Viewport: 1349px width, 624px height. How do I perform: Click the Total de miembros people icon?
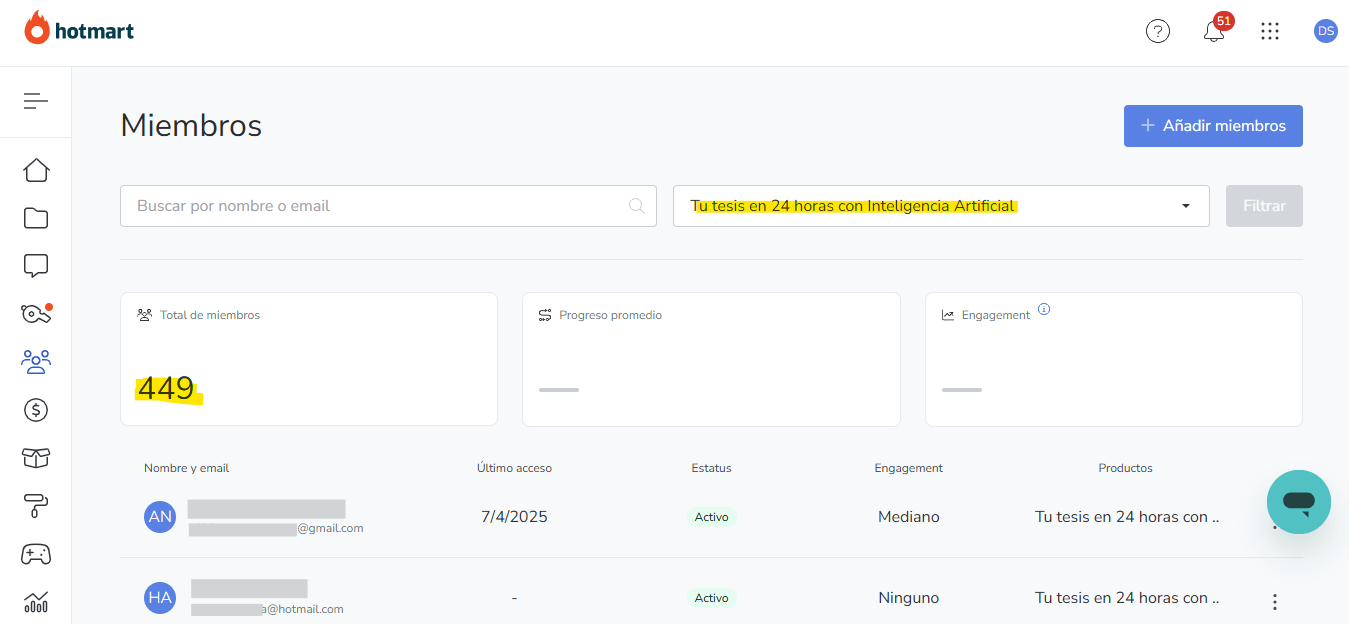[x=145, y=315]
